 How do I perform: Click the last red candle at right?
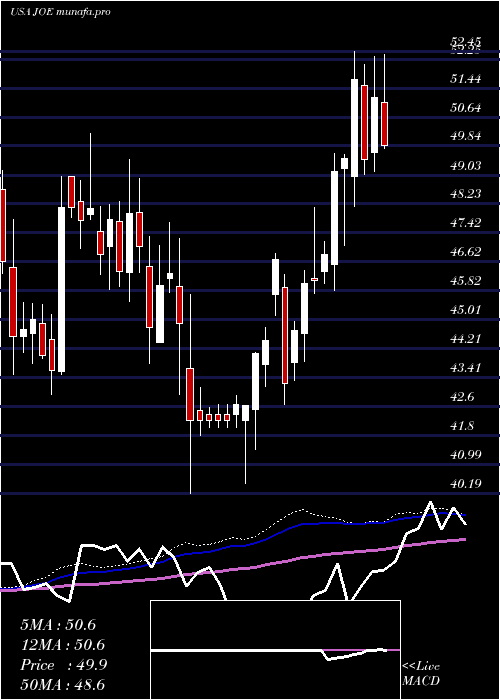point(384,124)
